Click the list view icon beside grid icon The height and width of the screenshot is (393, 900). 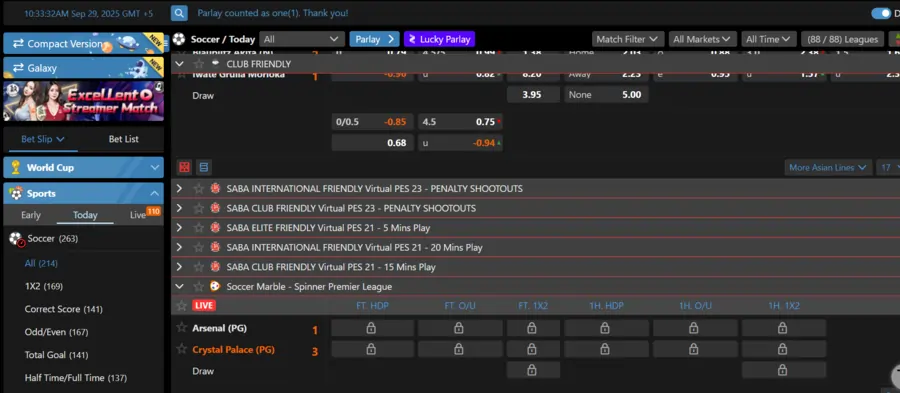click(203, 168)
